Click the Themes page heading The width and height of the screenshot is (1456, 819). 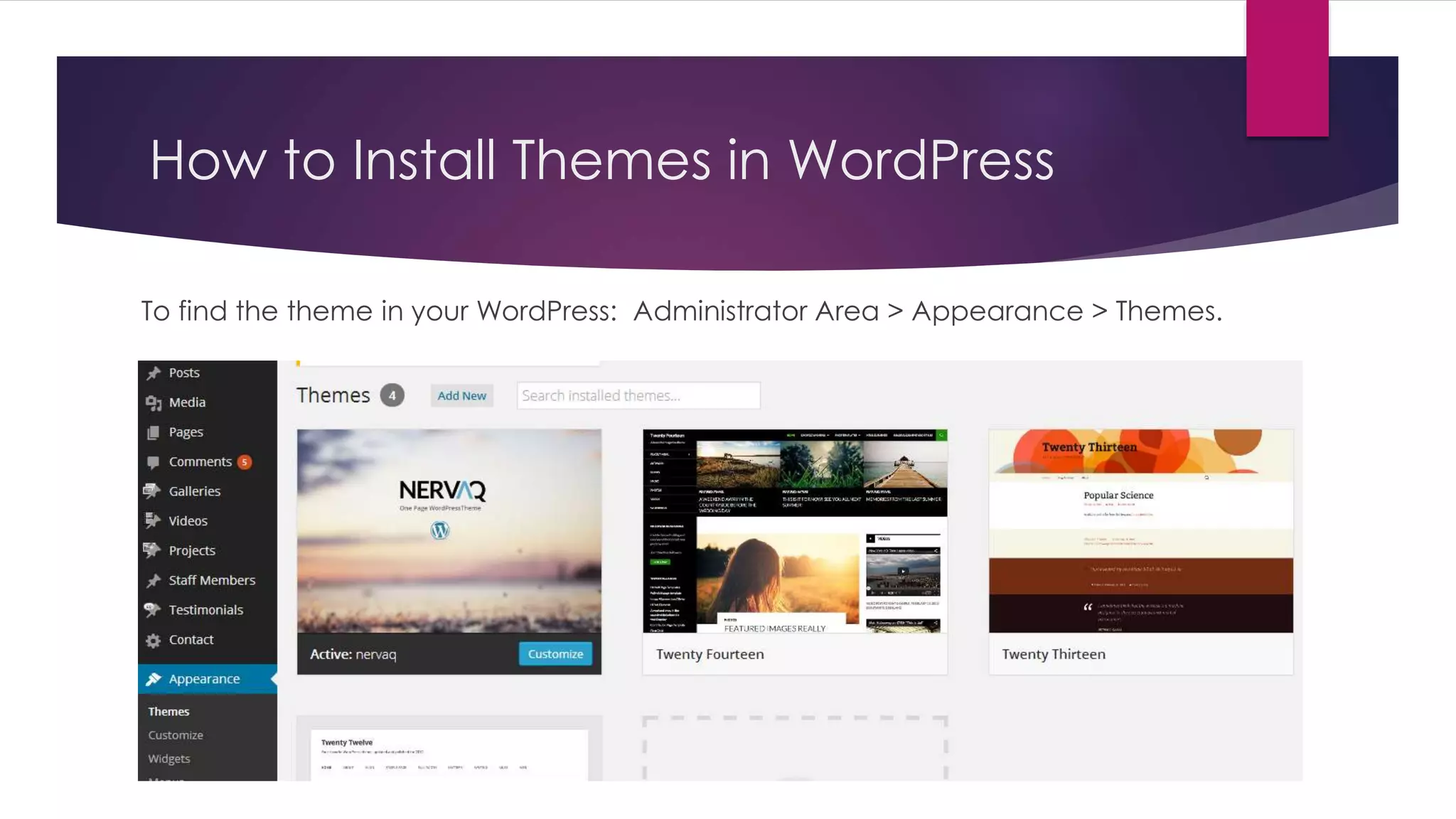[x=333, y=395]
